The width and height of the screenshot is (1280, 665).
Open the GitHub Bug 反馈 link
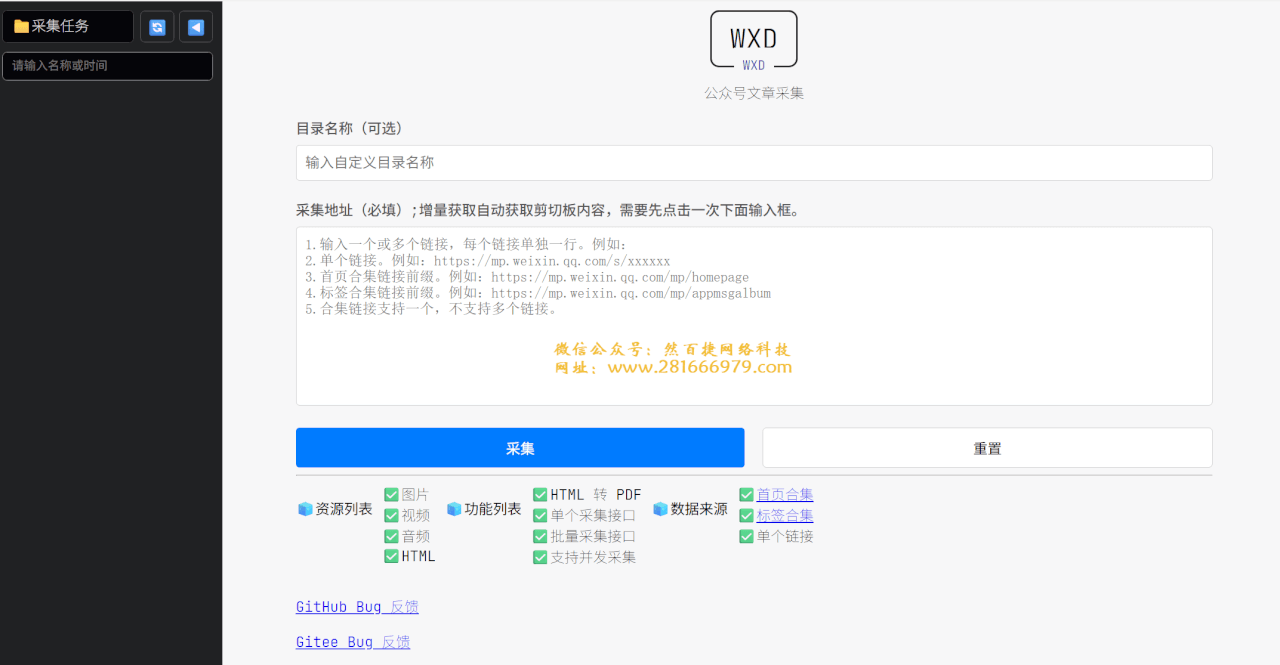357,606
